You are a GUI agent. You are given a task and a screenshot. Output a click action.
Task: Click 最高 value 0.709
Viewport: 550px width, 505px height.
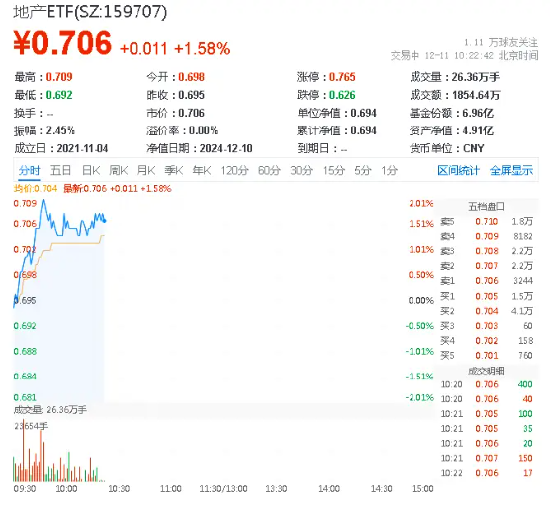[59, 77]
